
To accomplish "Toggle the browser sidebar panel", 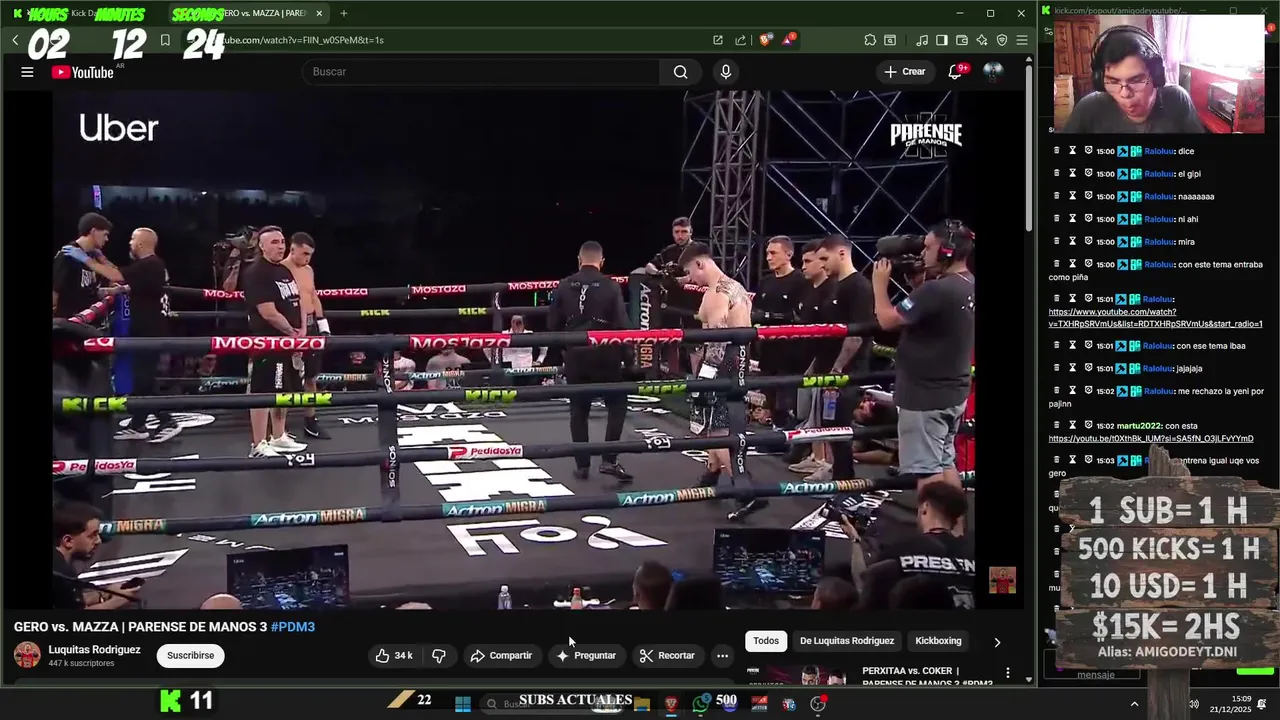I will click(x=942, y=40).
